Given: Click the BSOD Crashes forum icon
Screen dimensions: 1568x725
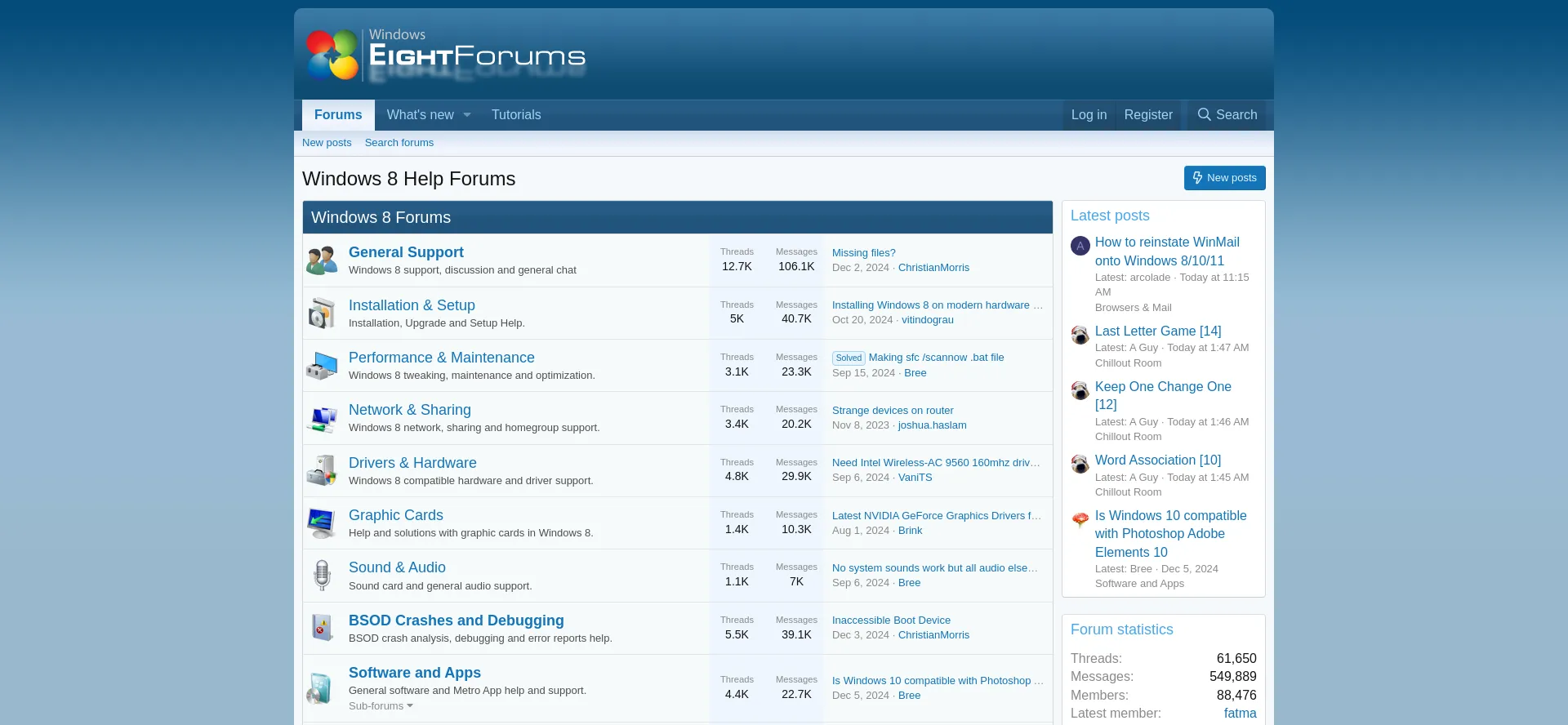Looking at the screenshot, I should [x=322, y=628].
